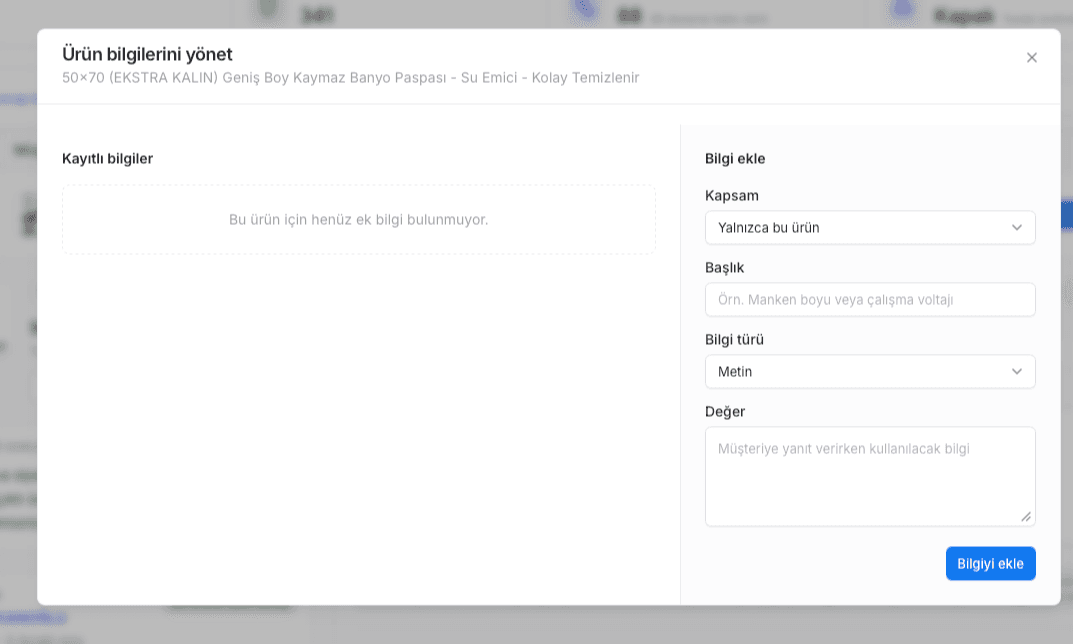The image size is (1073, 644).
Task: Click the blurred blue phone icon behind dialog
Action: tap(586, 8)
